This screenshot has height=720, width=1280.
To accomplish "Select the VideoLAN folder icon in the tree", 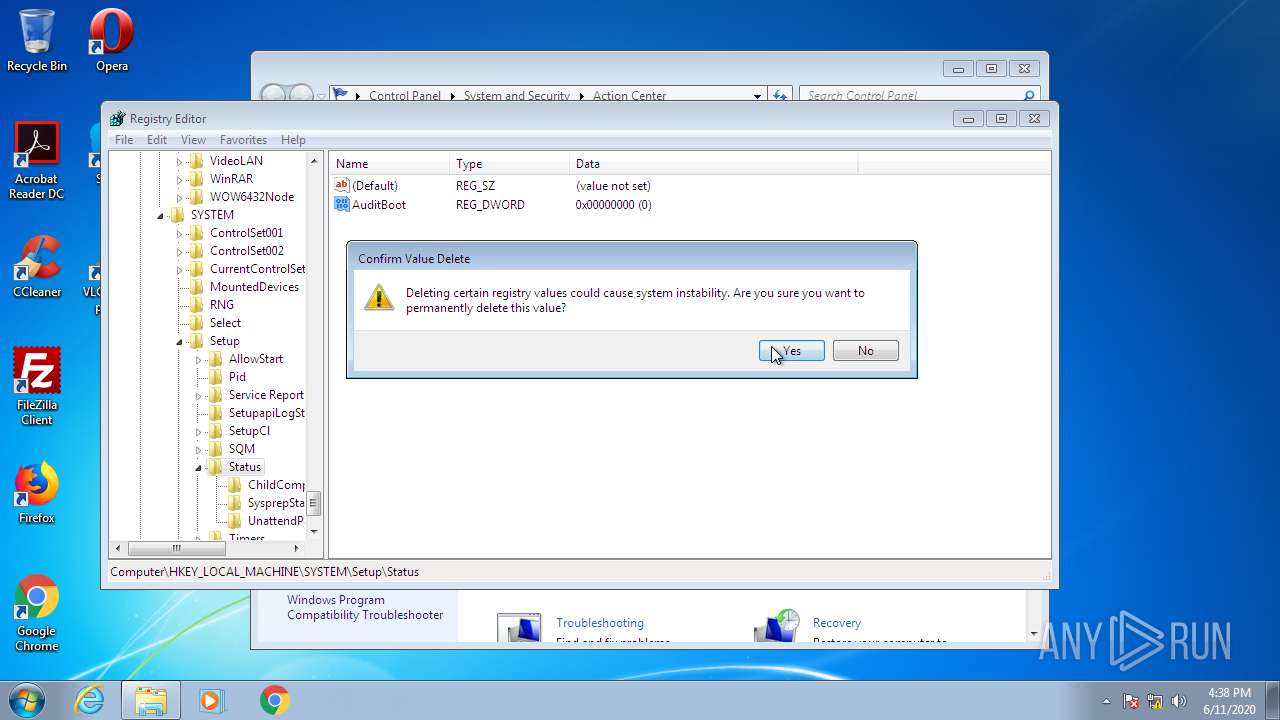I will click(x=196, y=161).
